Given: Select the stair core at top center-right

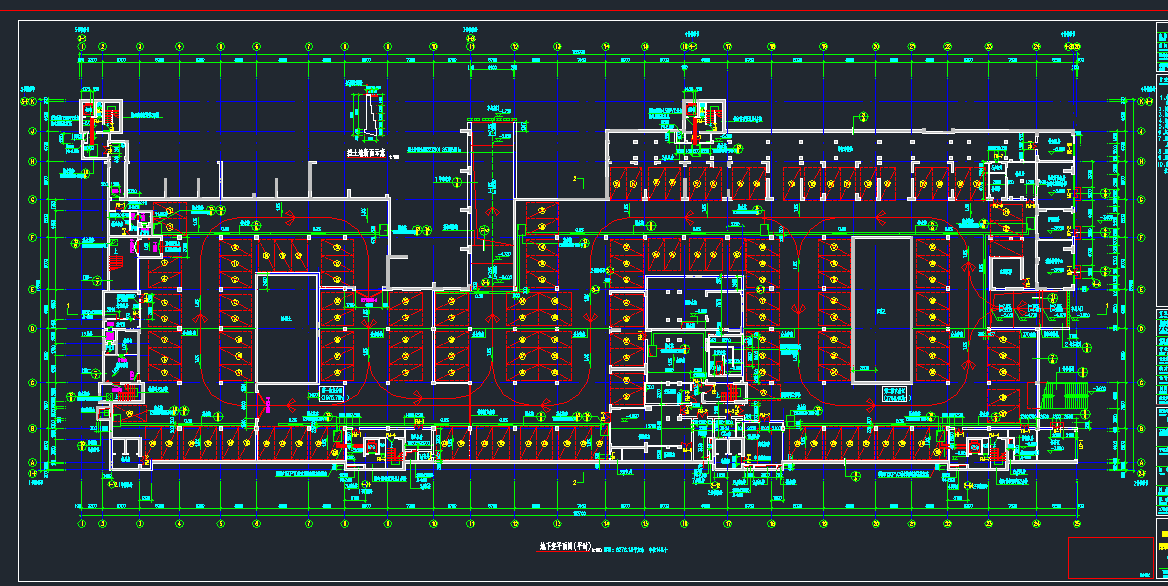Looking at the screenshot, I should [x=697, y=118].
